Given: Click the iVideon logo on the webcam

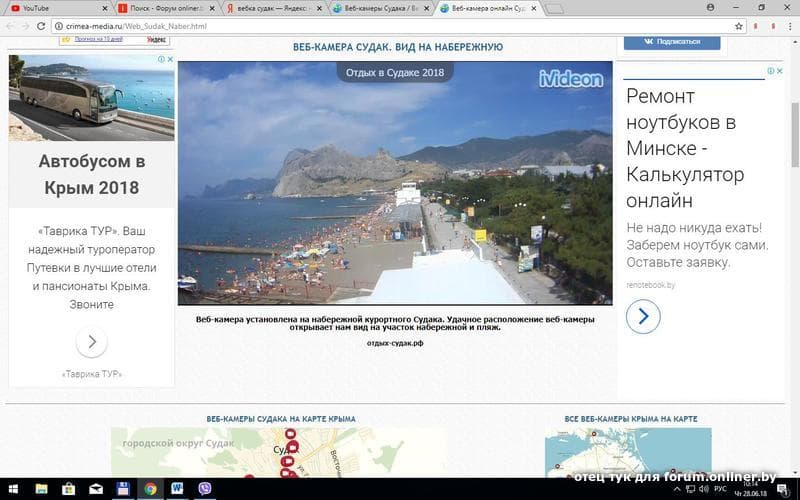Looking at the screenshot, I should pyautogui.click(x=571, y=79).
